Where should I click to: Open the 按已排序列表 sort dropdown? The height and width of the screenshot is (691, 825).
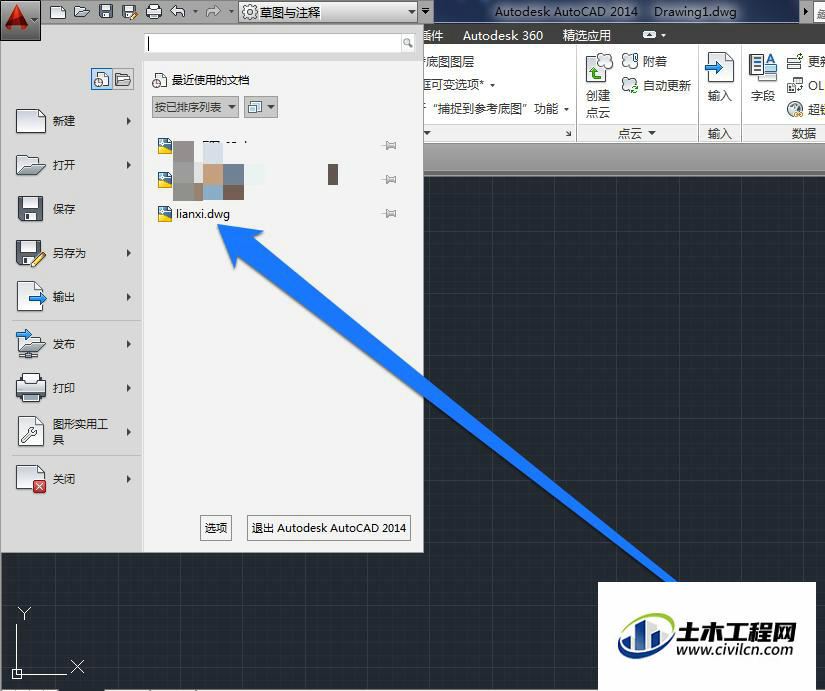coord(195,107)
